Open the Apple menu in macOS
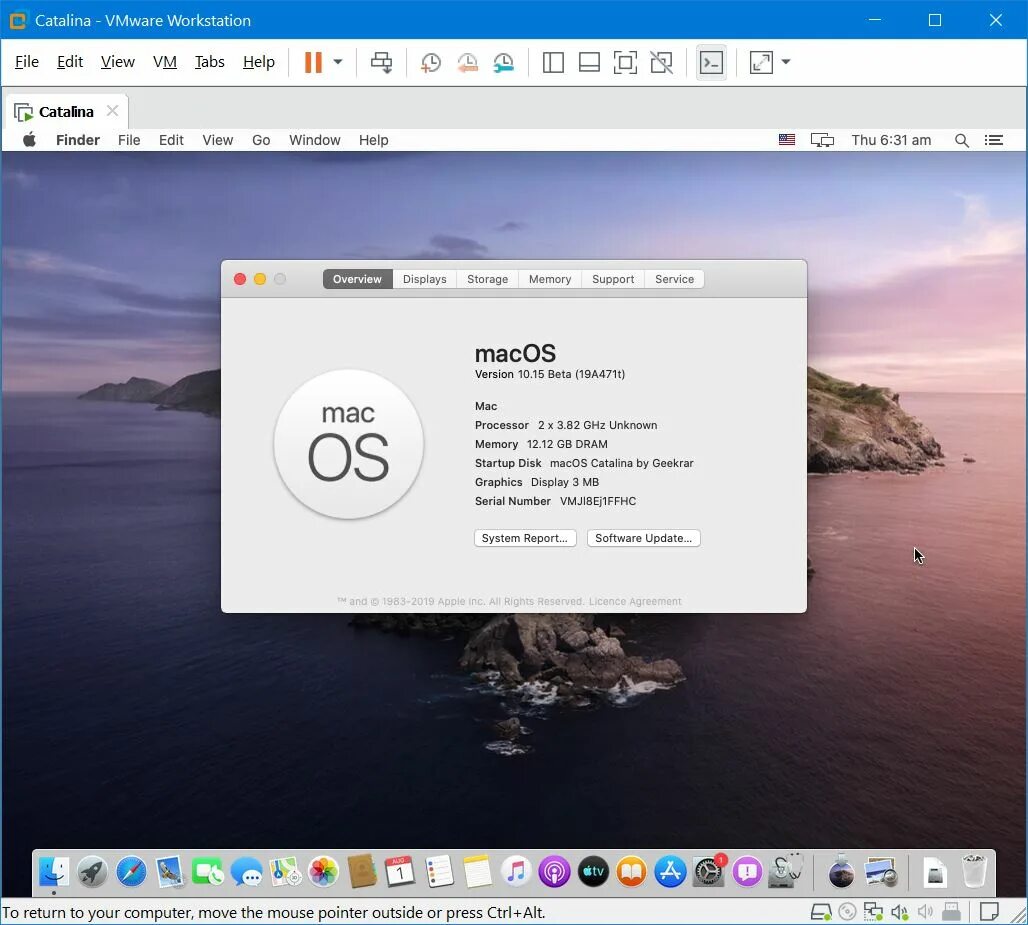 (30, 140)
